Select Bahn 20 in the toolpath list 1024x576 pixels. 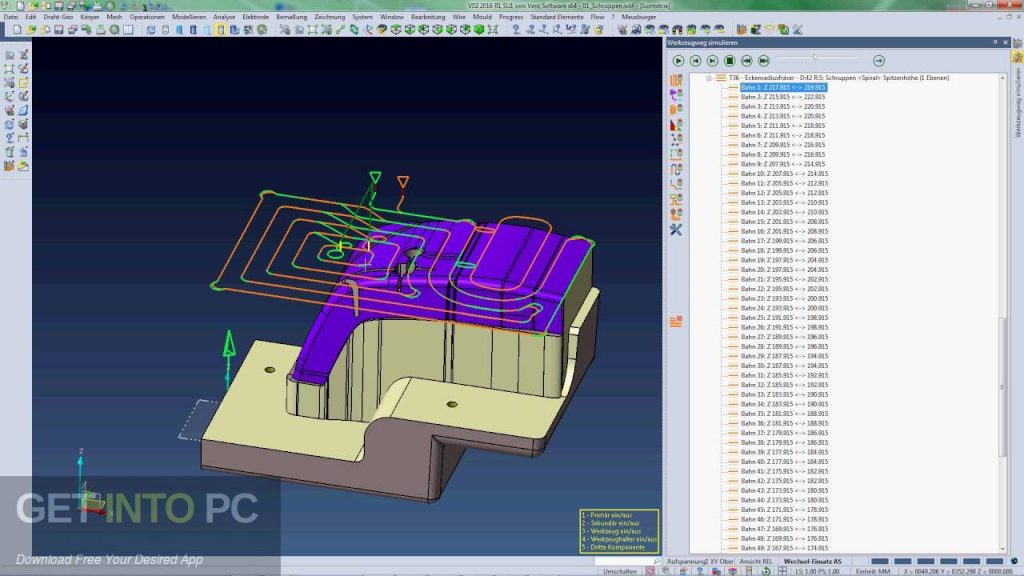[x=783, y=270]
